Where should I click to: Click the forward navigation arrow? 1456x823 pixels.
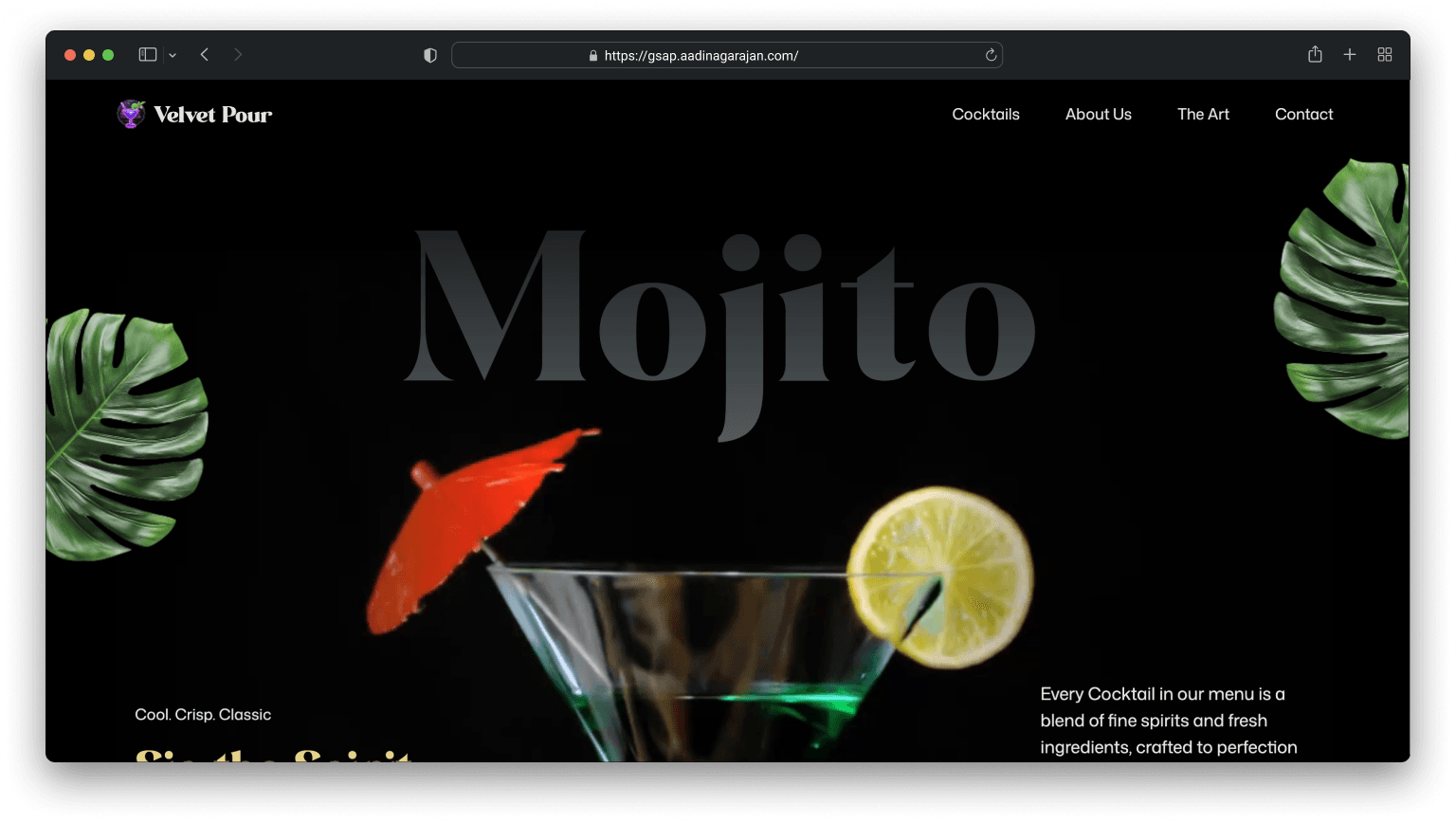coord(237,54)
